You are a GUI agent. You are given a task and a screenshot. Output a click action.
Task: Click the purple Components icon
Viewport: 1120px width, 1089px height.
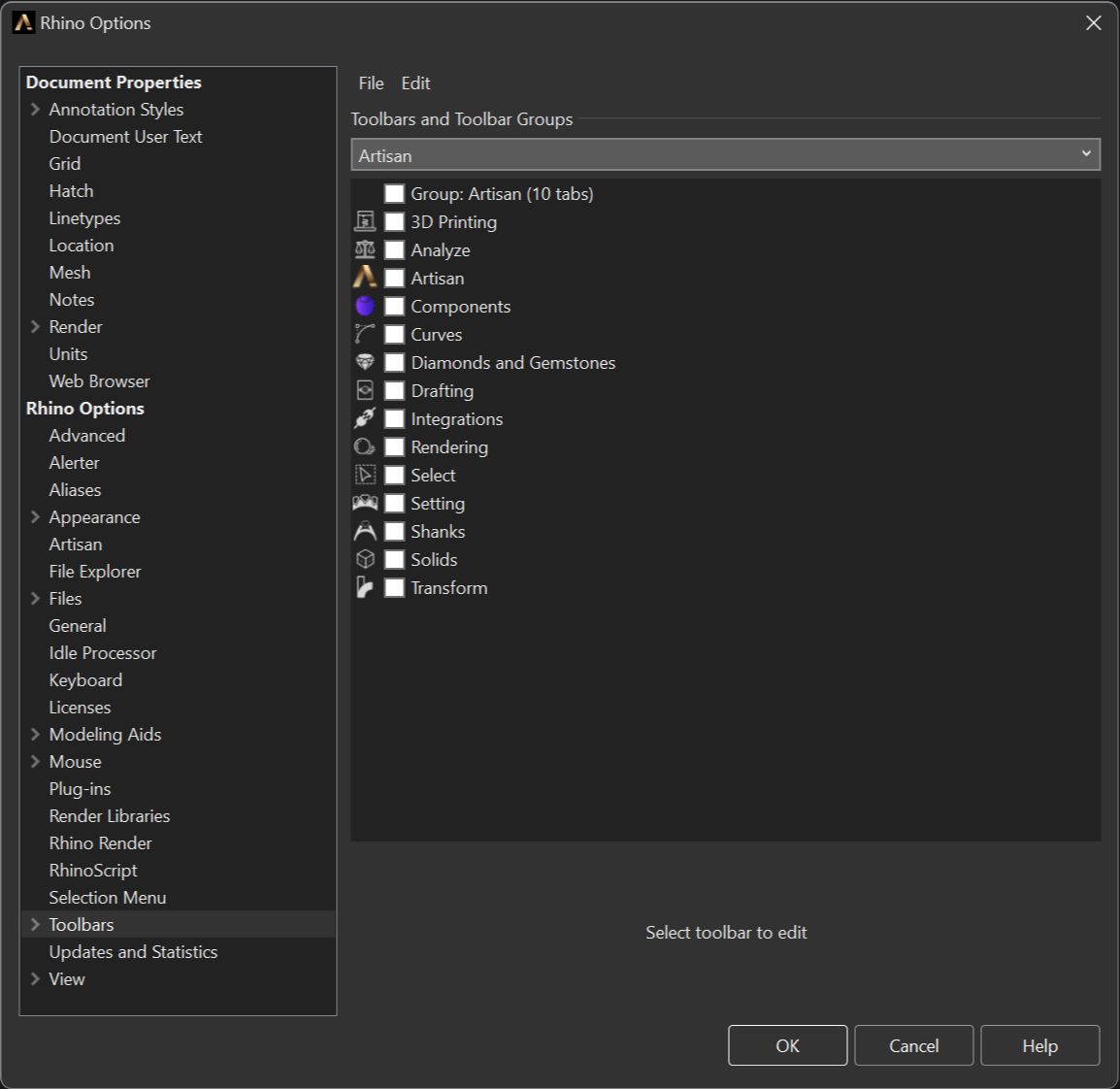(x=365, y=306)
